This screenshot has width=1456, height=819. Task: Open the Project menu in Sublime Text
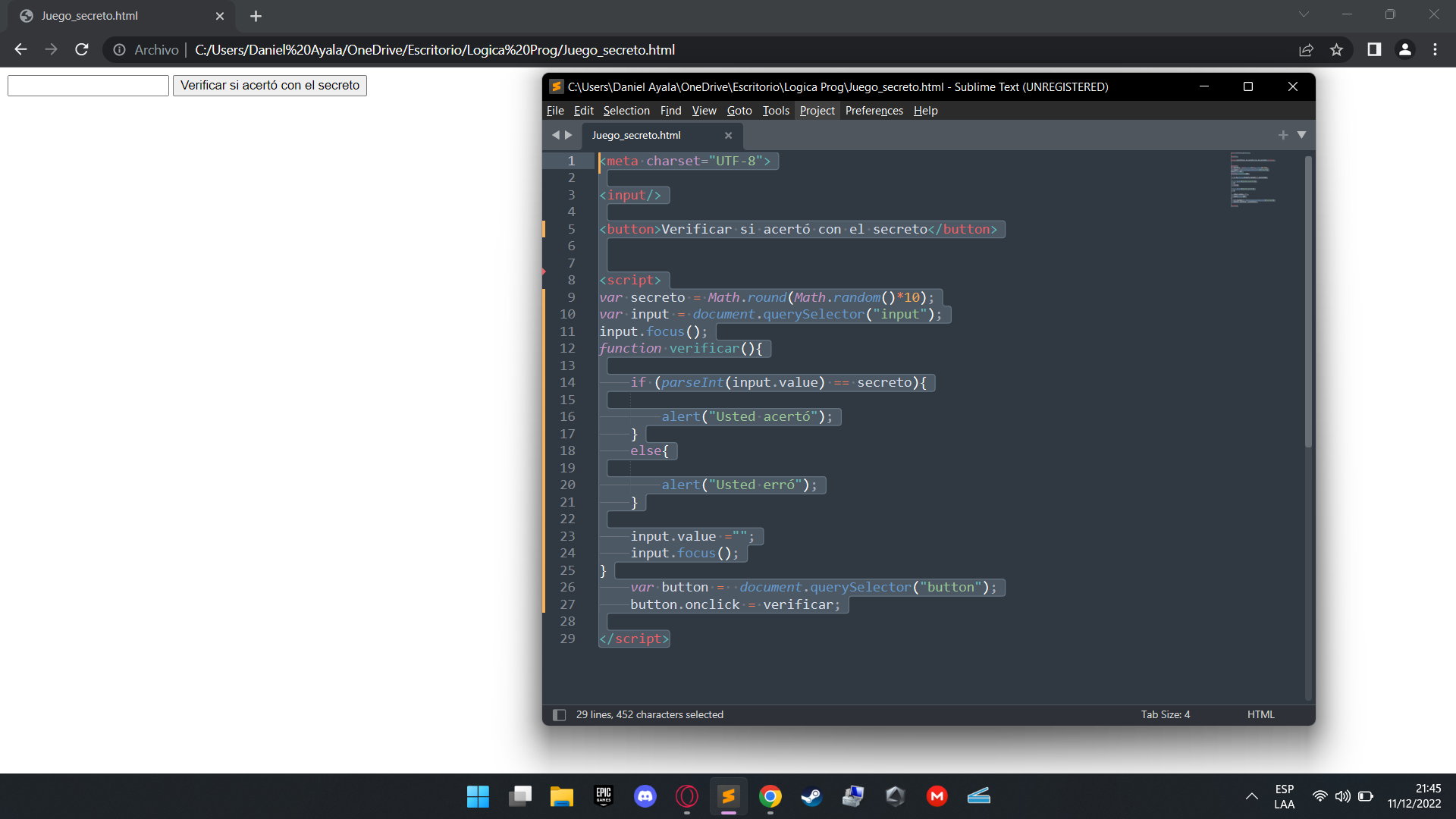(817, 111)
